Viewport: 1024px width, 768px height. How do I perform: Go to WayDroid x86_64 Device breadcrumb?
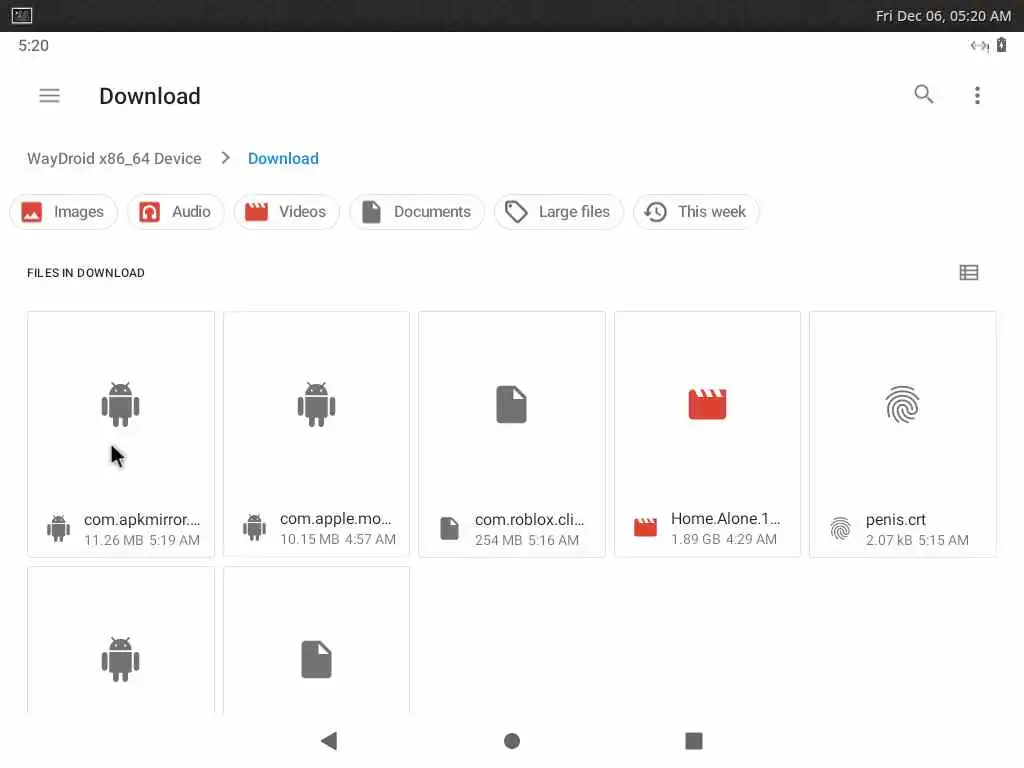click(114, 159)
